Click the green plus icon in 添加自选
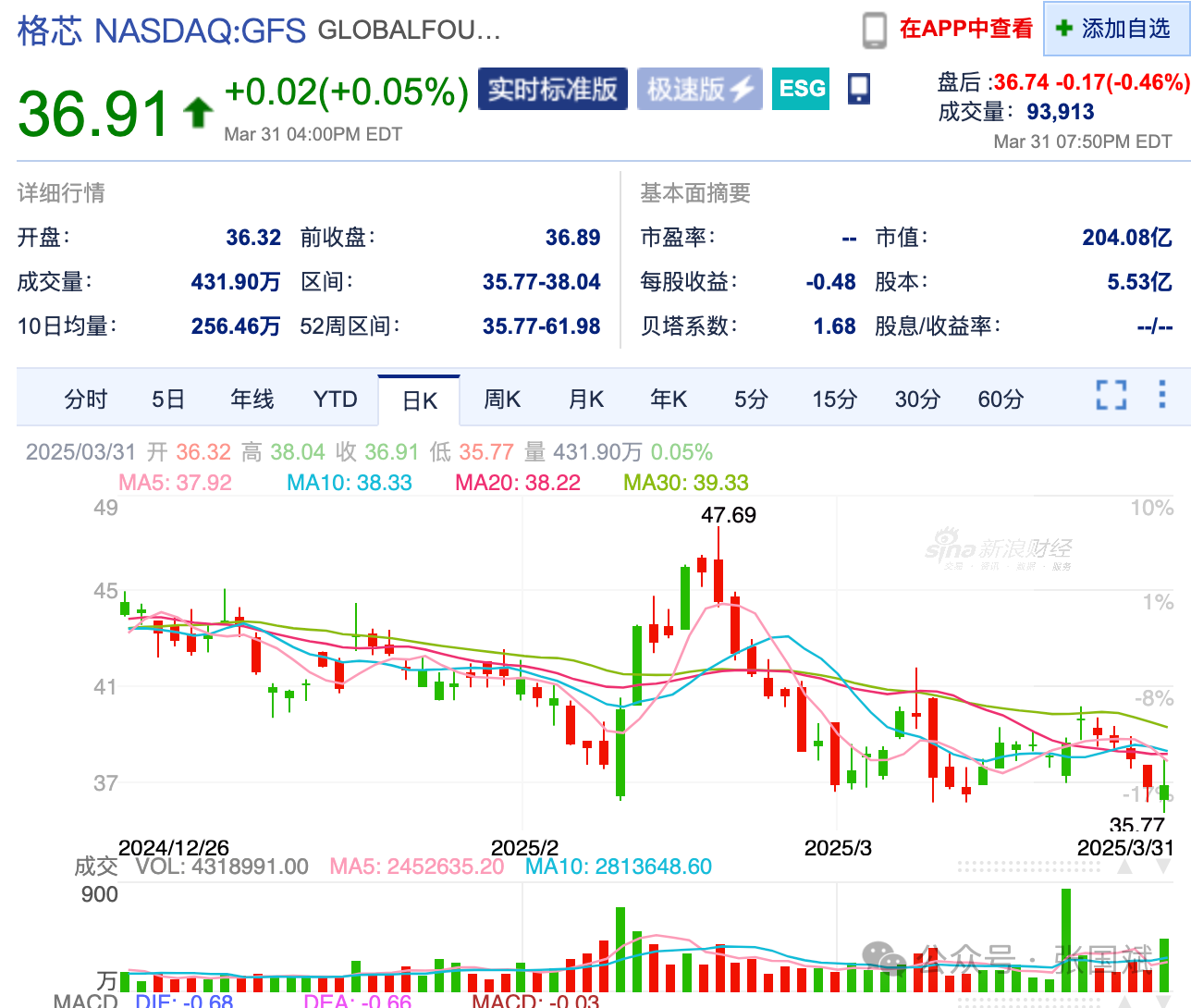 tap(1064, 29)
